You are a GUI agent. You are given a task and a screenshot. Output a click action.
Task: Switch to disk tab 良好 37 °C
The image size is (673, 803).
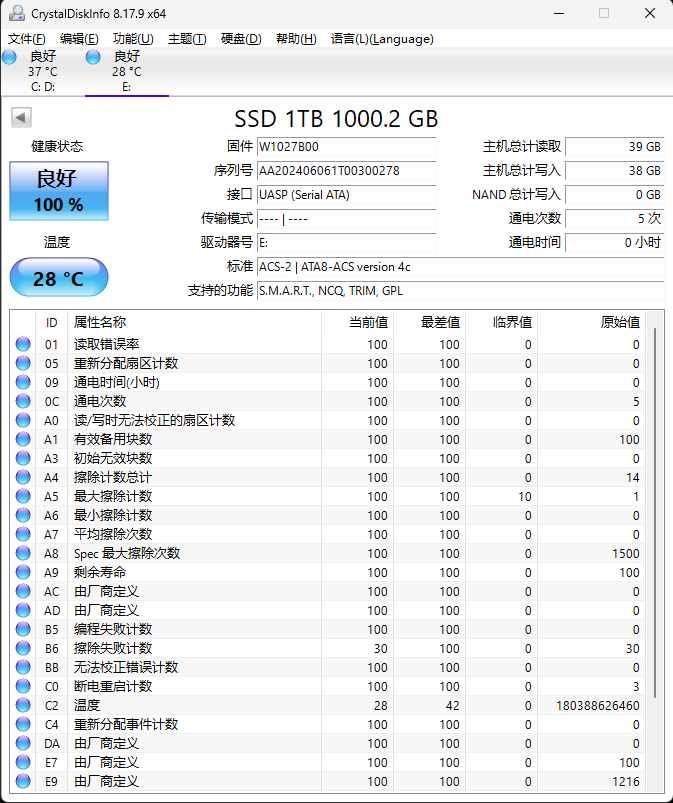(43, 71)
